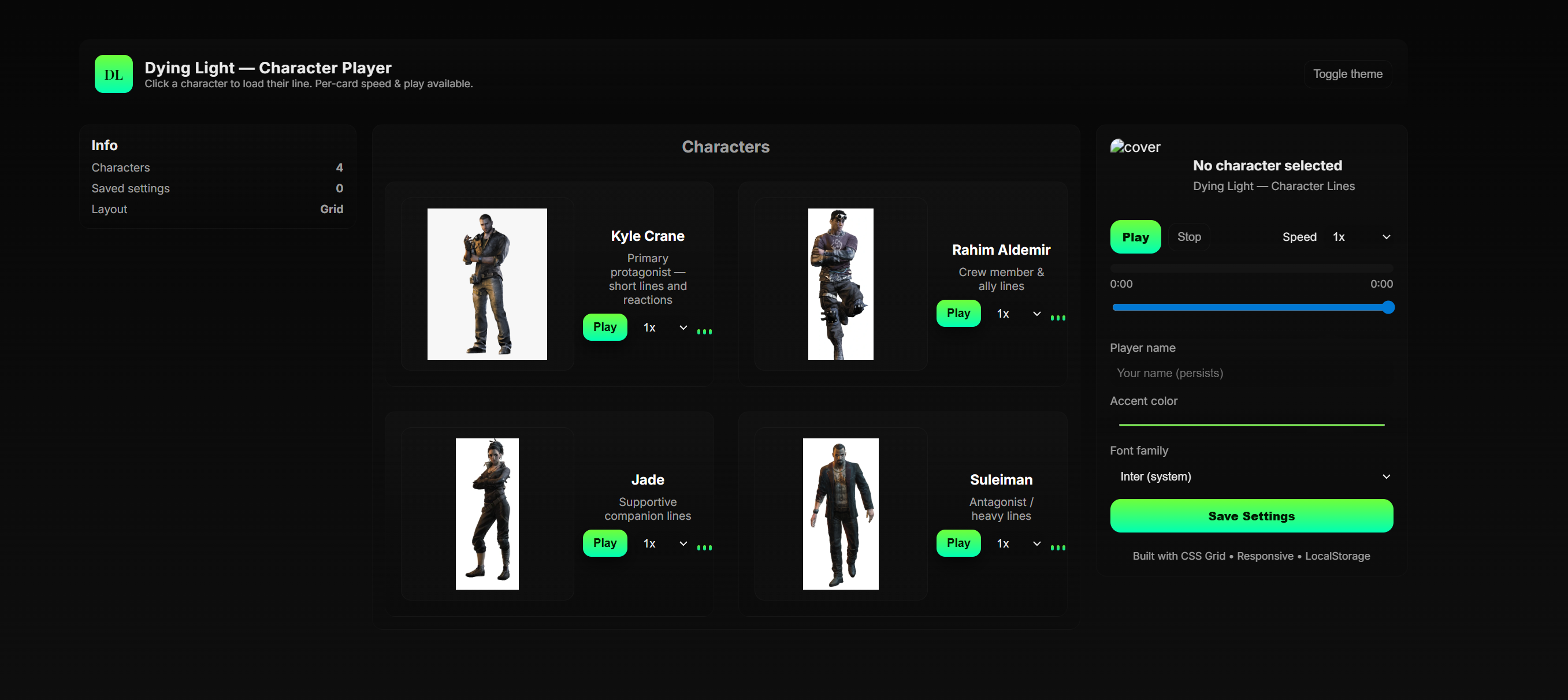
Task: Click audio bars indicator on Kyle Crane card
Action: [704, 331]
